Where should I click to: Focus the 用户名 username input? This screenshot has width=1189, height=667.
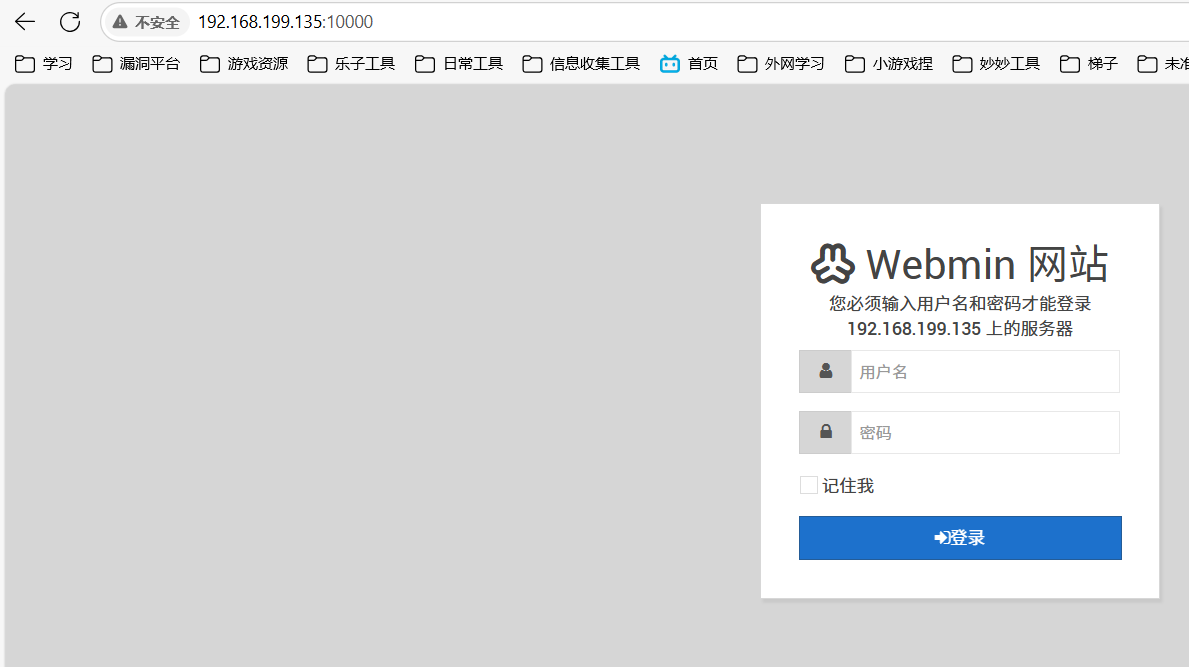(x=985, y=371)
